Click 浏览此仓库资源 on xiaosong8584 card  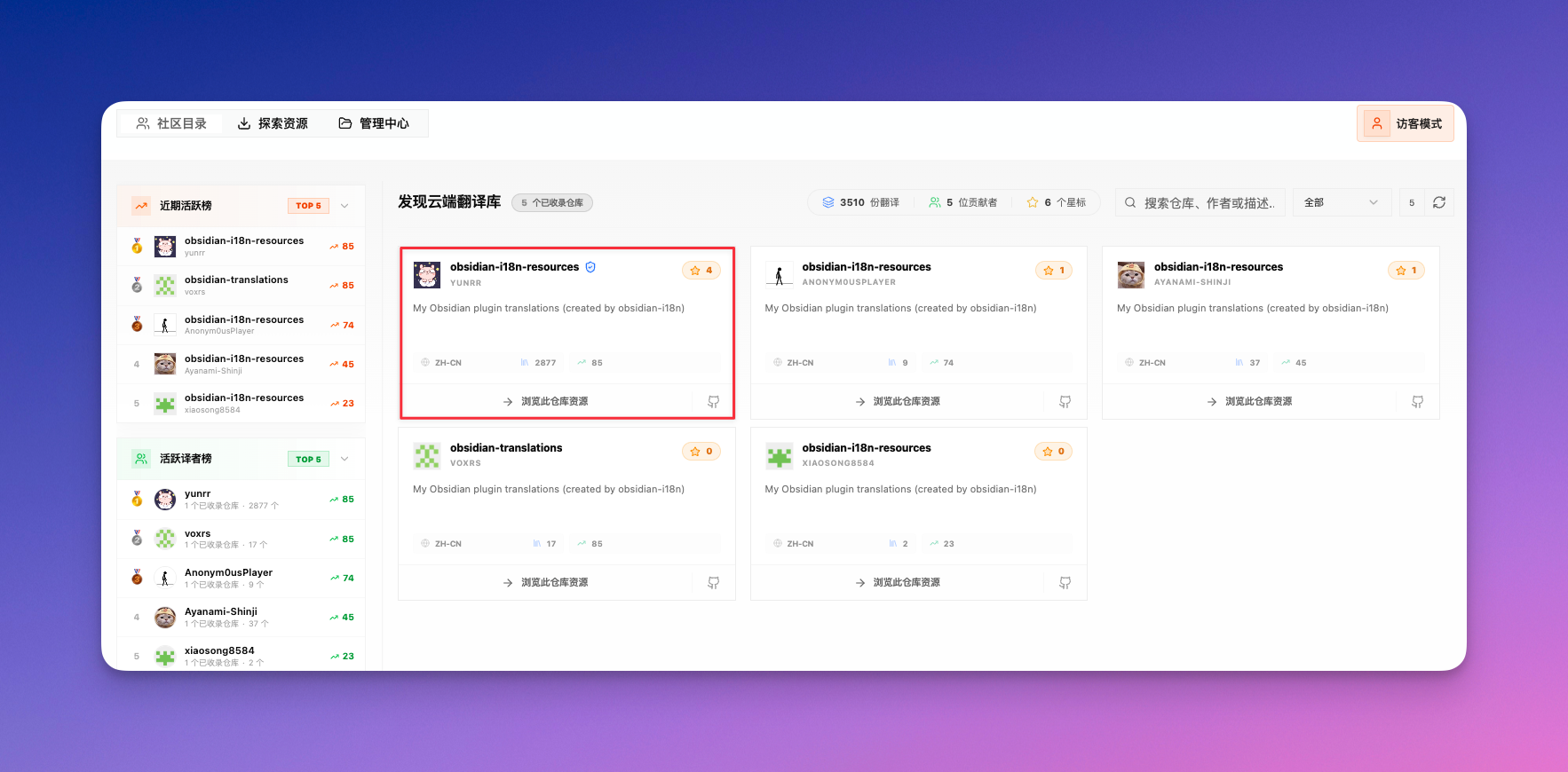coord(898,583)
